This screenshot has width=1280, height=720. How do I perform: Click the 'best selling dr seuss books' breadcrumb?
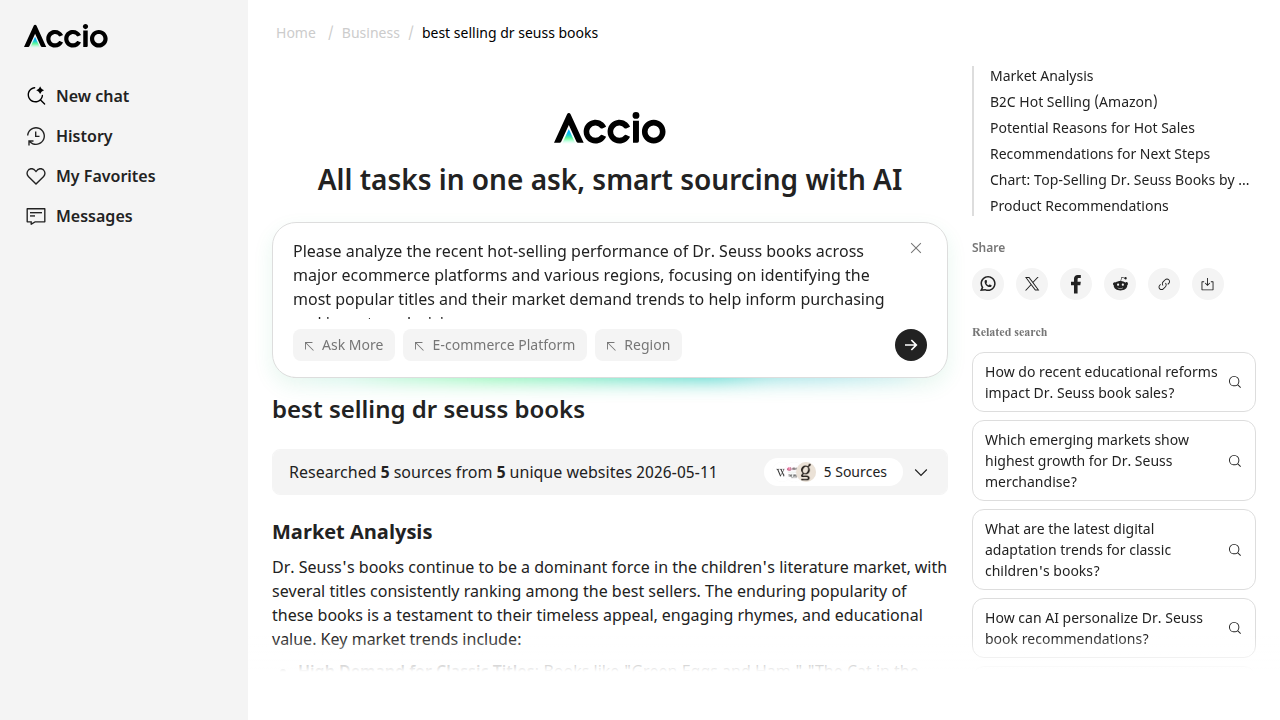click(510, 33)
